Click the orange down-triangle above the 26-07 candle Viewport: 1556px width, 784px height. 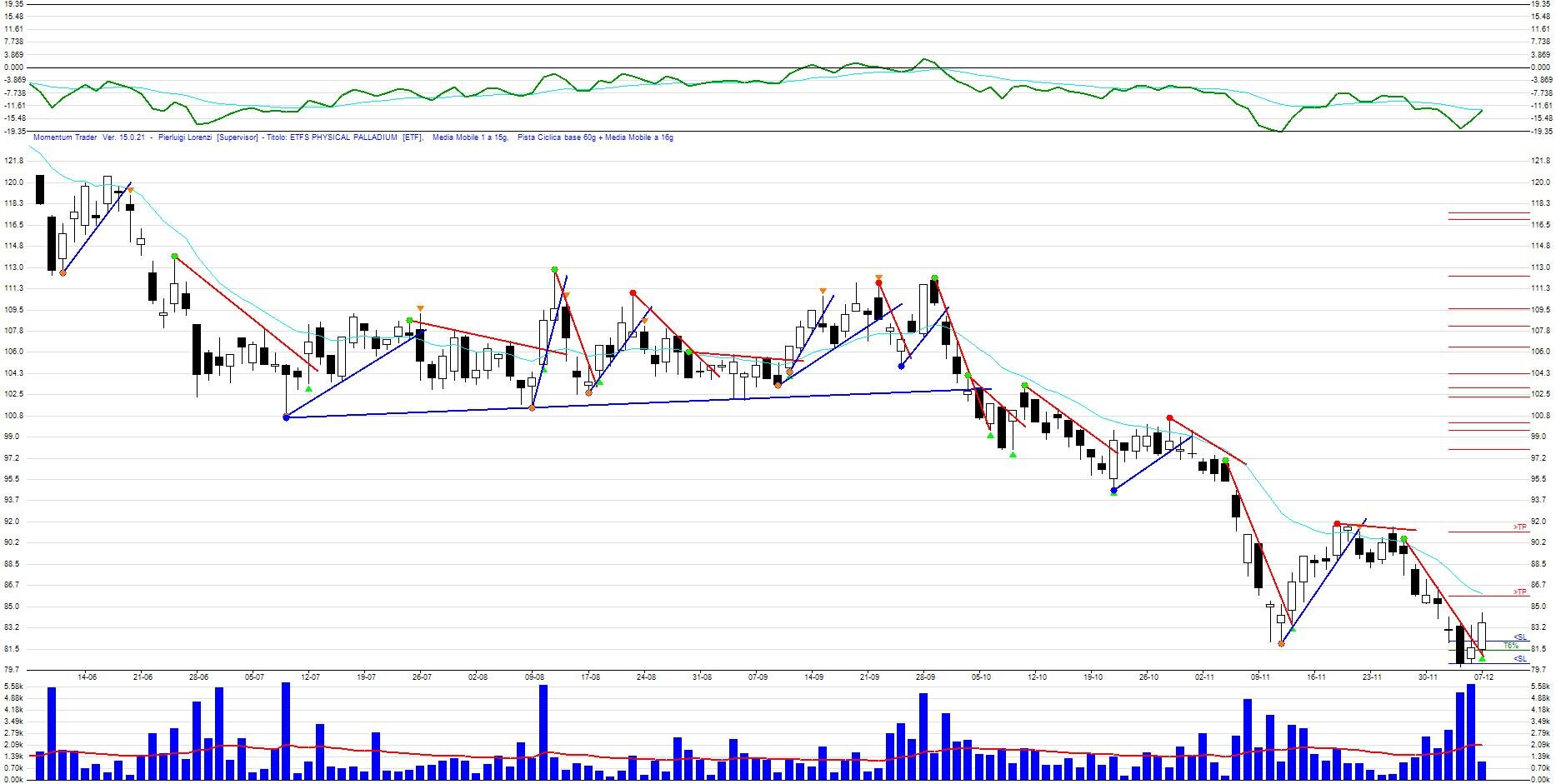(x=420, y=309)
